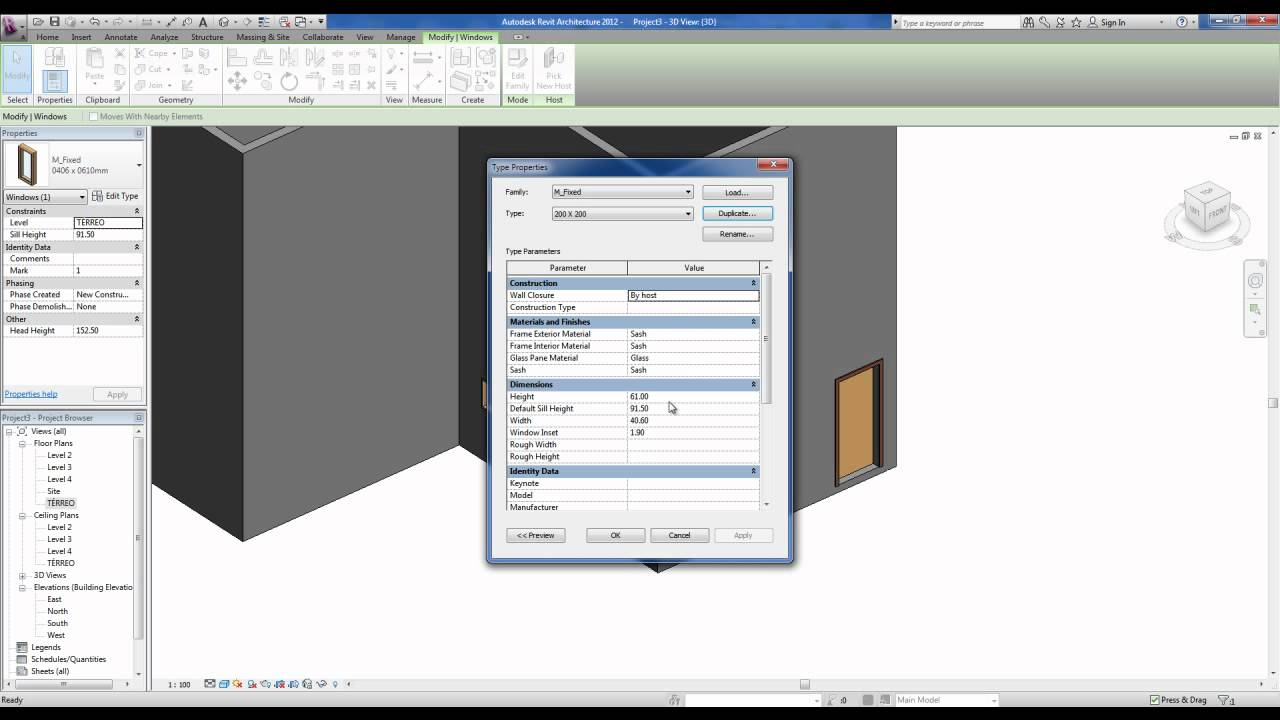The width and height of the screenshot is (1280, 720).
Task: Open the Collaborate ribbon tab
Action: pyautogui.click(x=323, y=37)
